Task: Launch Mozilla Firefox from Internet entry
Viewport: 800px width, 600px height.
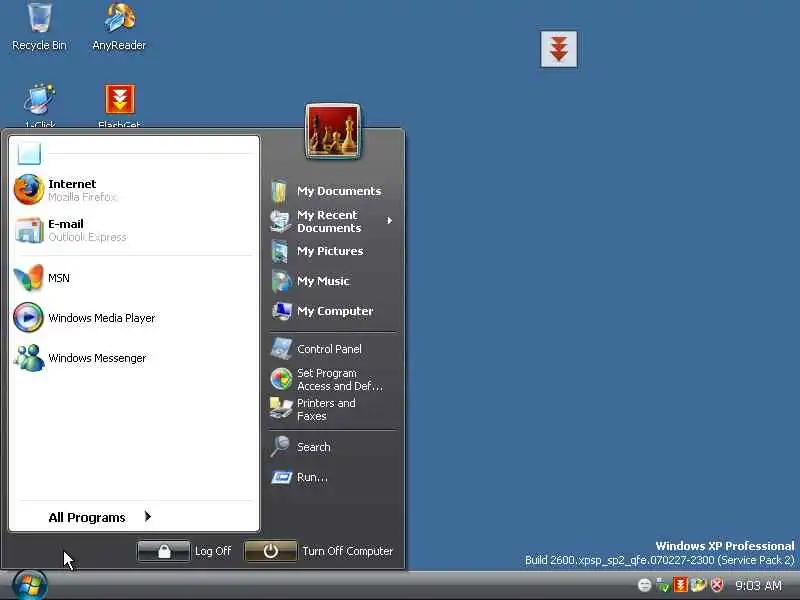Action: (134, 190)
